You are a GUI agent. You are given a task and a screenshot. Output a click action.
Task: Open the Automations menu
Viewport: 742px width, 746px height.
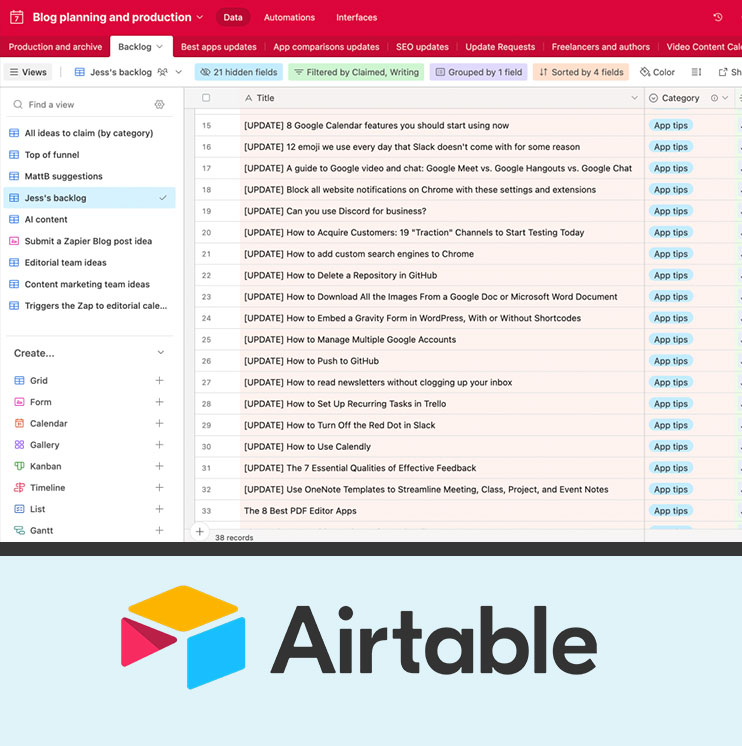[x=289, y=17]
